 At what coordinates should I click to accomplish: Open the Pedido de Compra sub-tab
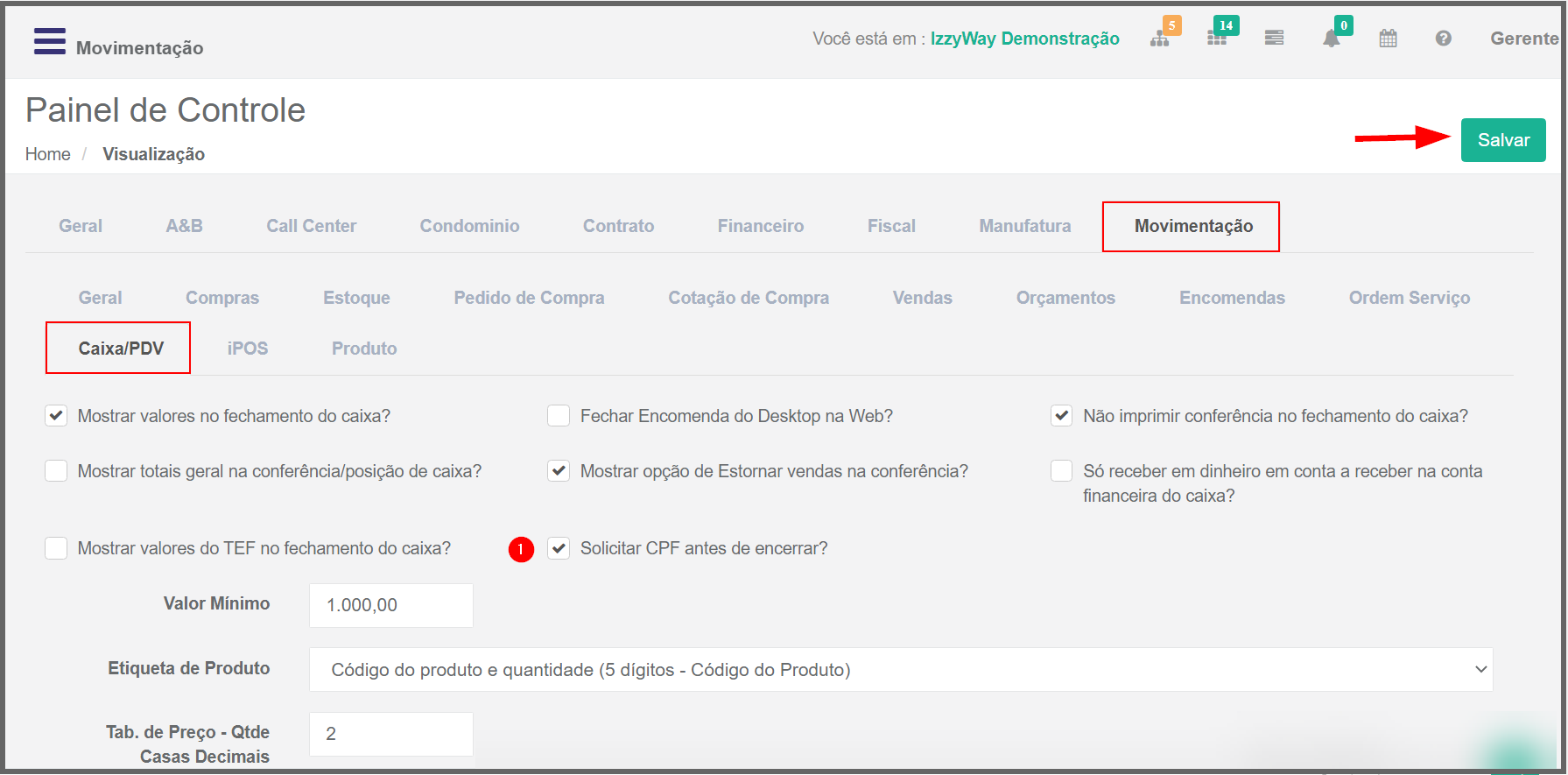tap(529, 298)
